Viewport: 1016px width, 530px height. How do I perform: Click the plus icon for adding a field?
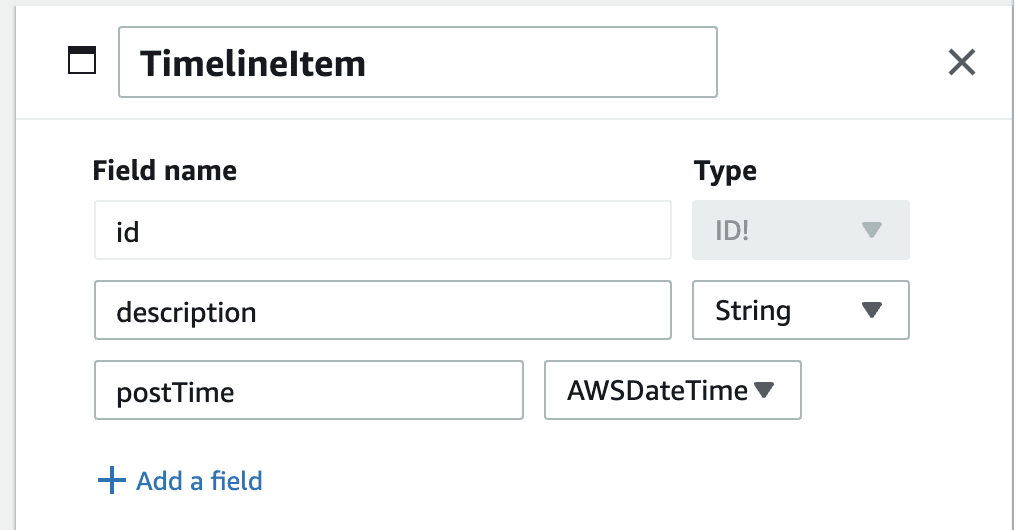coord(111,480)
